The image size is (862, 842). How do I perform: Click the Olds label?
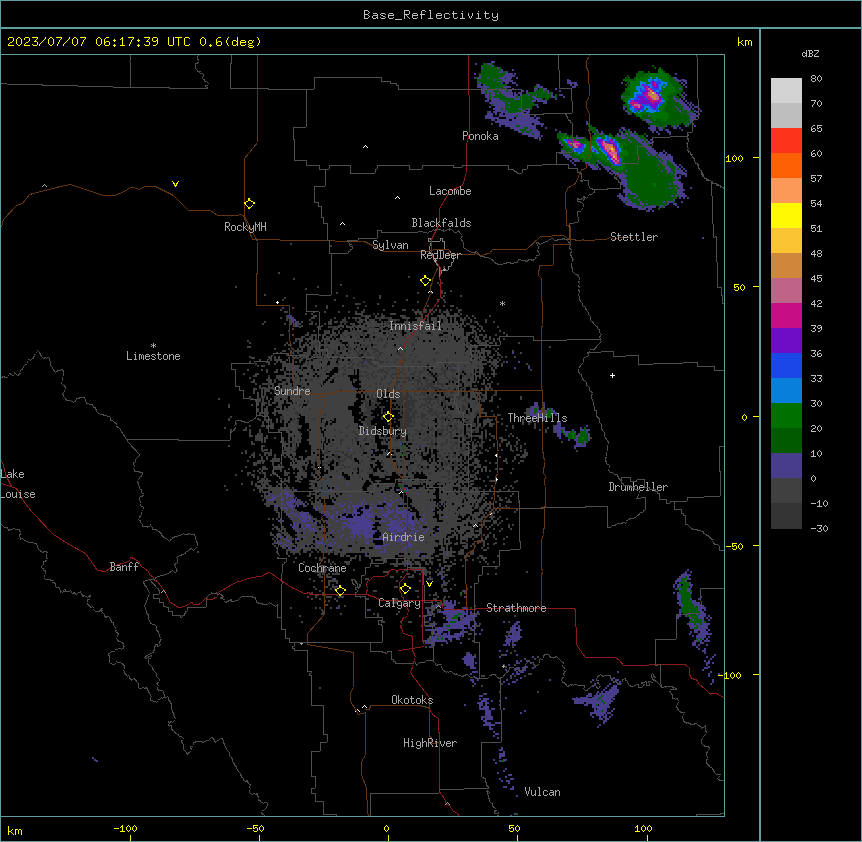(x=388, y=394)
